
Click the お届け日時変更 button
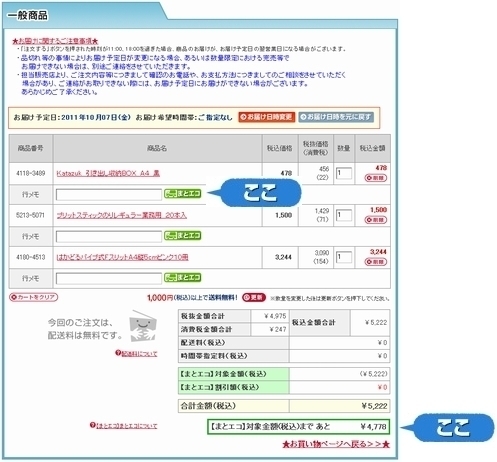point(266,117)
